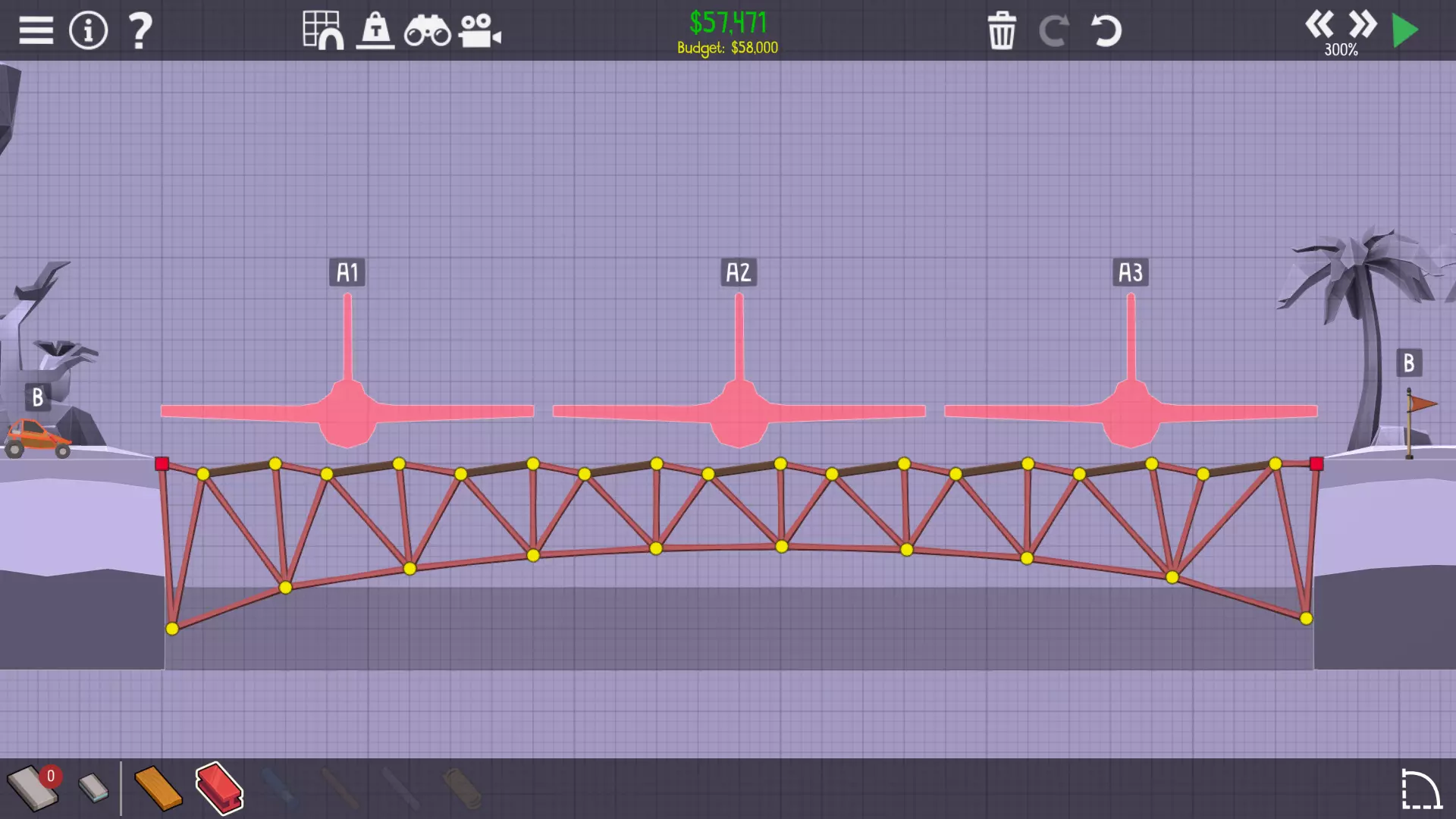Click the level info icon
This screenshot has height=819, width=1456.
88,31
